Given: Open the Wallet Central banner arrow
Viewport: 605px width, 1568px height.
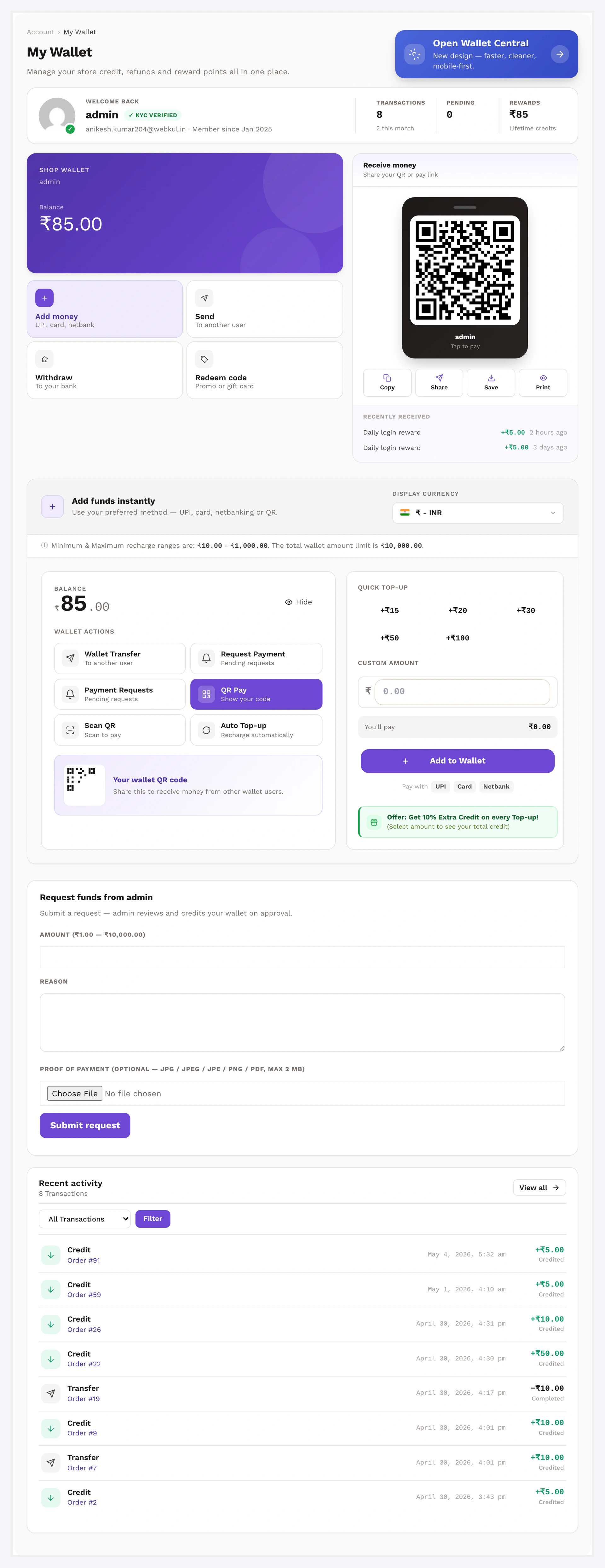Looking at the screenshot, I should [x=559, y=54].
